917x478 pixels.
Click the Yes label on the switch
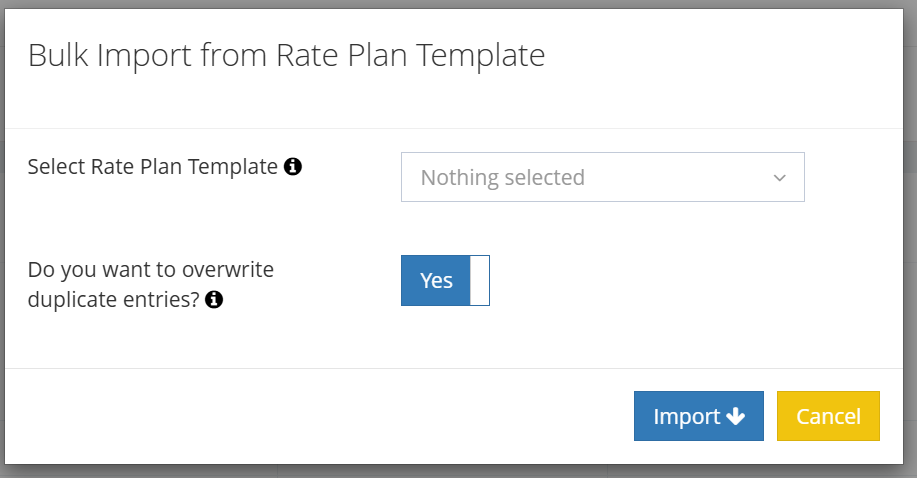point(437,281)
